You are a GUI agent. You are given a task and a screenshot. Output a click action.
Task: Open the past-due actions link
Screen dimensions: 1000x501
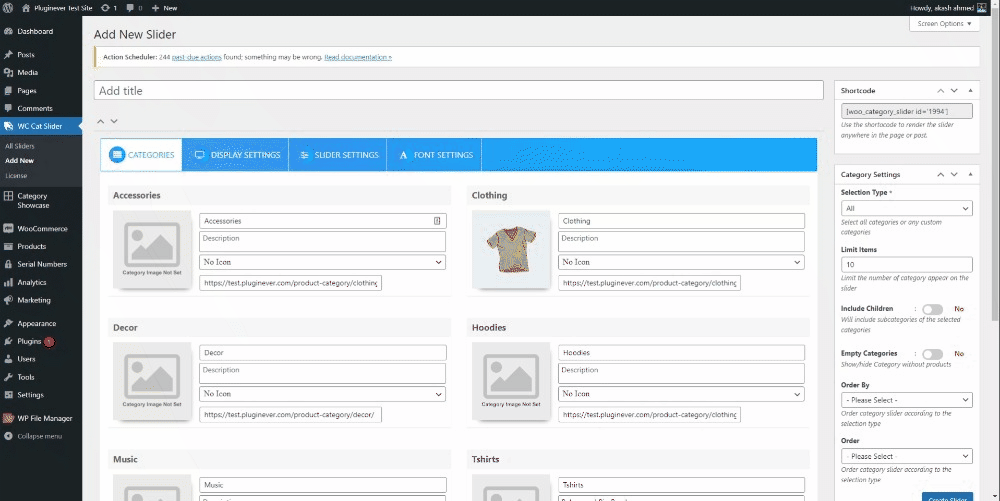click(196, 57)
